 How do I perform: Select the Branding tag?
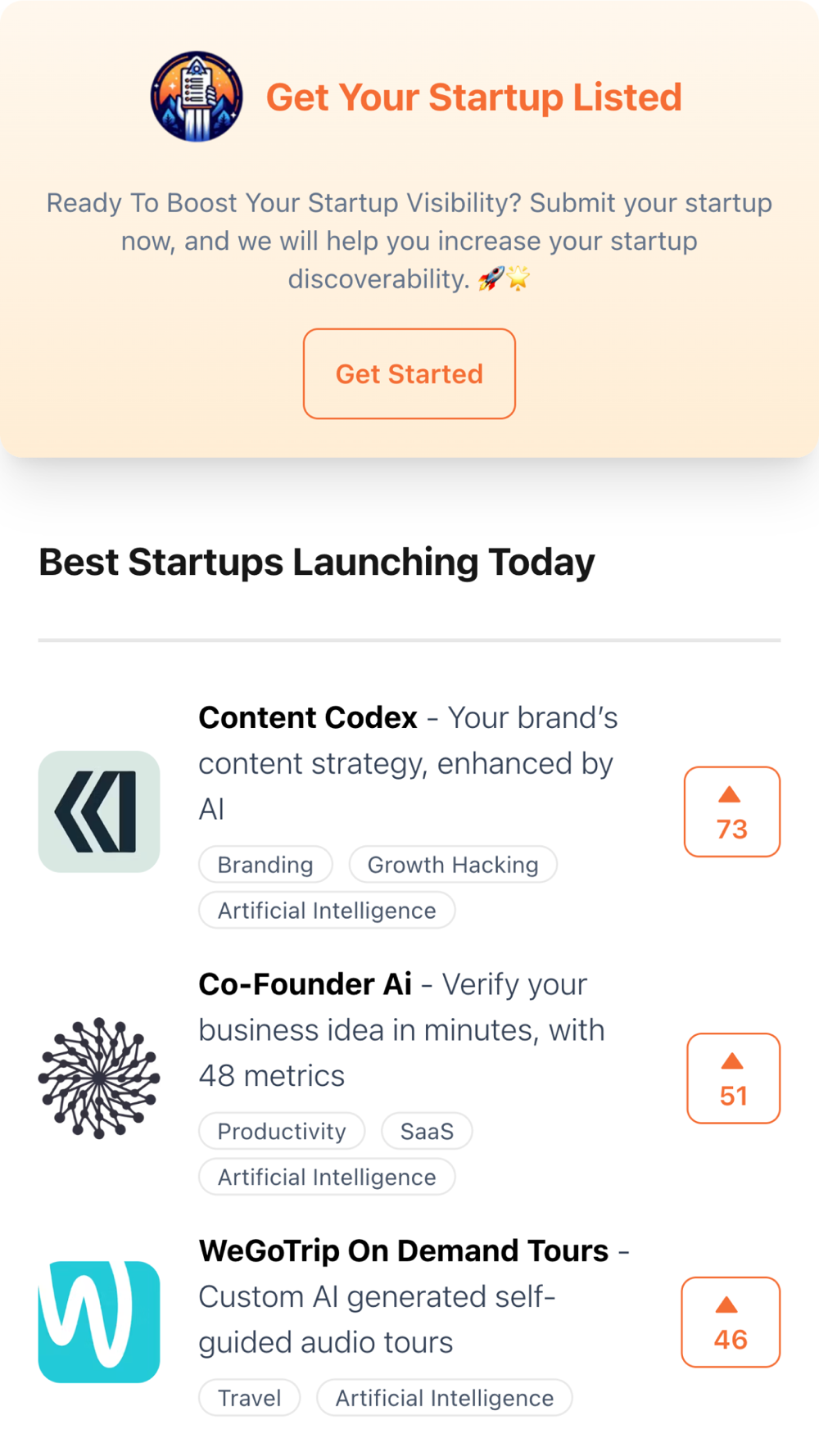(265, 865)
